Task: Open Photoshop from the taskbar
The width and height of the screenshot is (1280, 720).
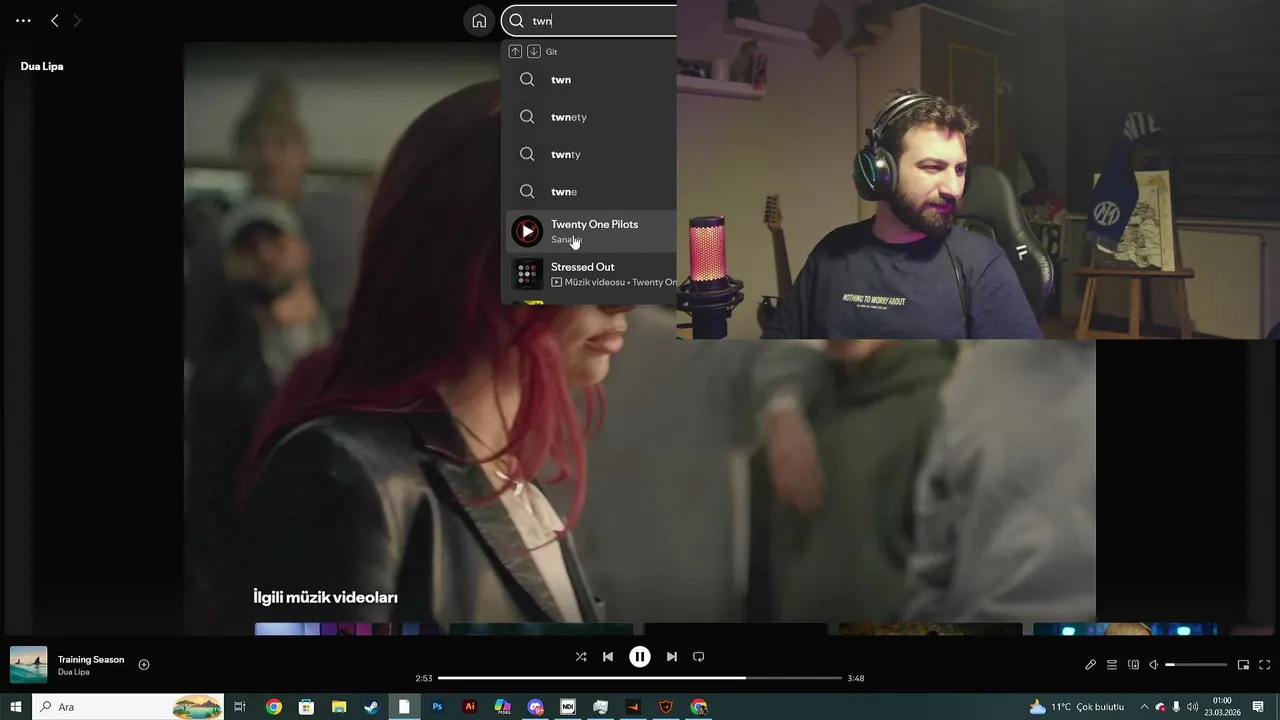Action: click(x=437, y=707)
